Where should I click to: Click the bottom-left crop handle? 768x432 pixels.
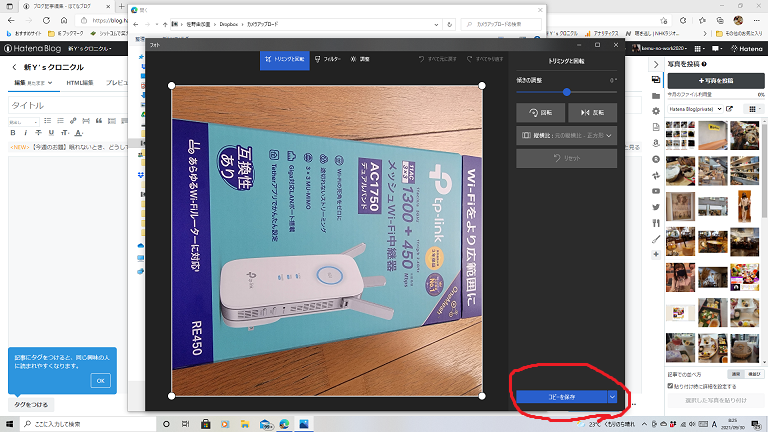171,396
